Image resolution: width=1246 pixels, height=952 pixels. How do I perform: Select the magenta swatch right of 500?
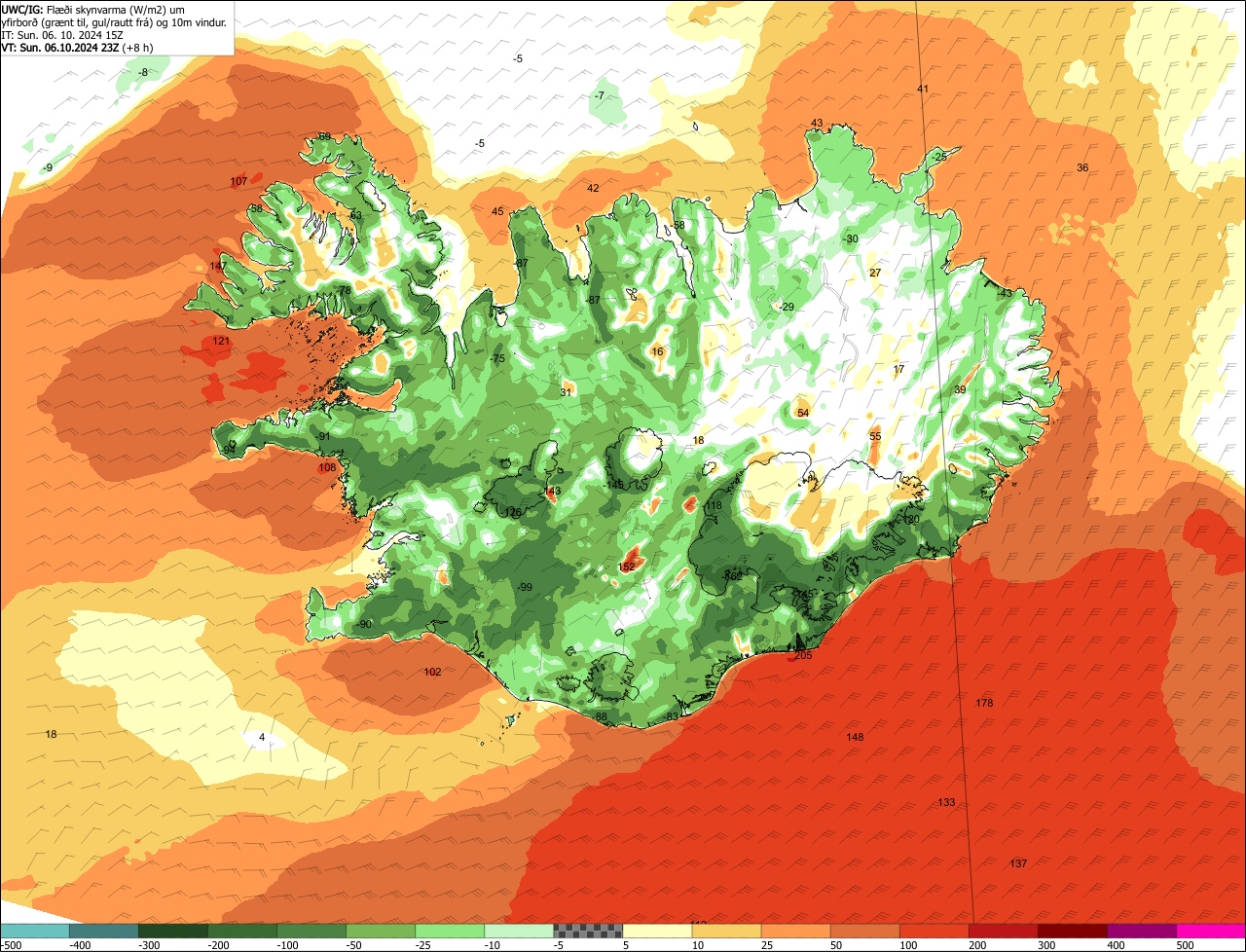pos(1210,931)
